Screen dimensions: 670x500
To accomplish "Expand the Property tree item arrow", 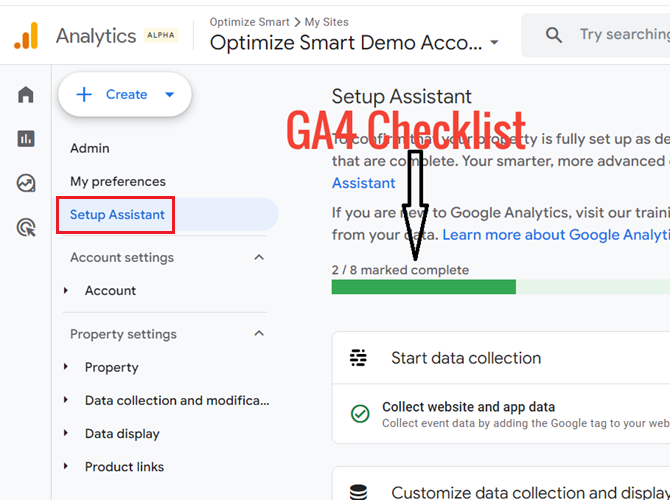I will (66, 367).
